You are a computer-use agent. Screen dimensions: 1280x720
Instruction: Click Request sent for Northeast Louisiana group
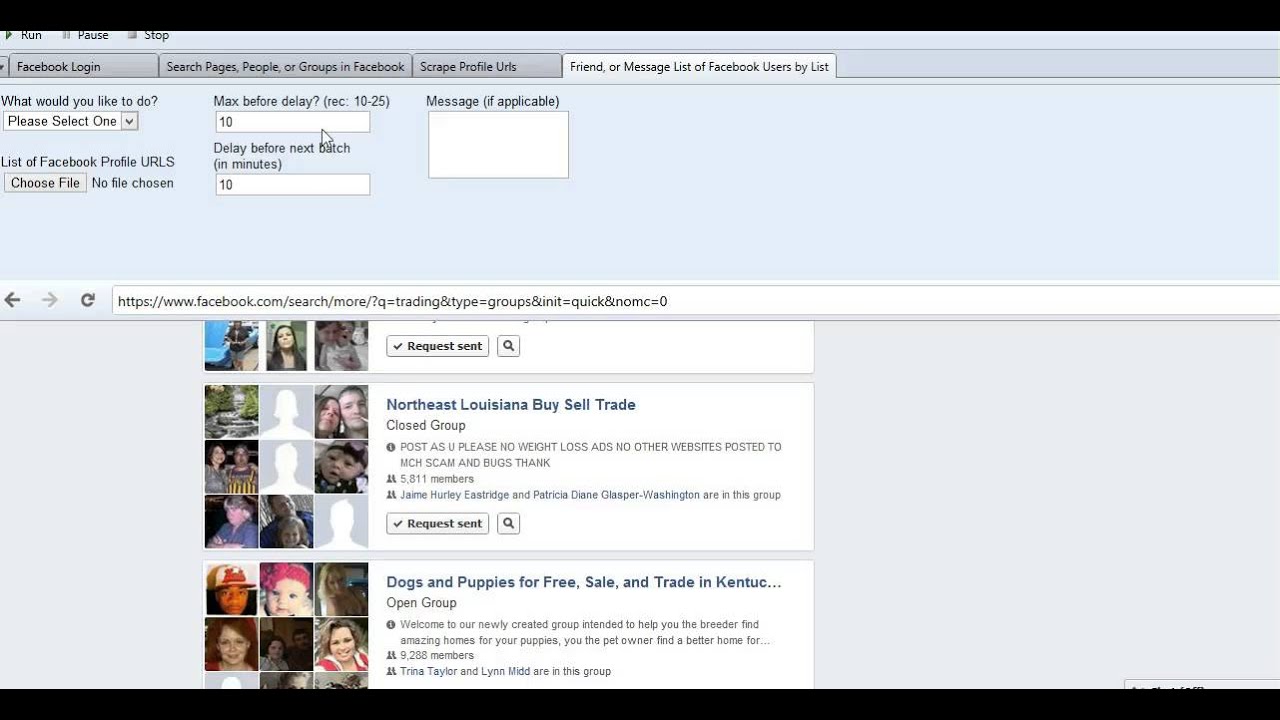coord(438,523)
